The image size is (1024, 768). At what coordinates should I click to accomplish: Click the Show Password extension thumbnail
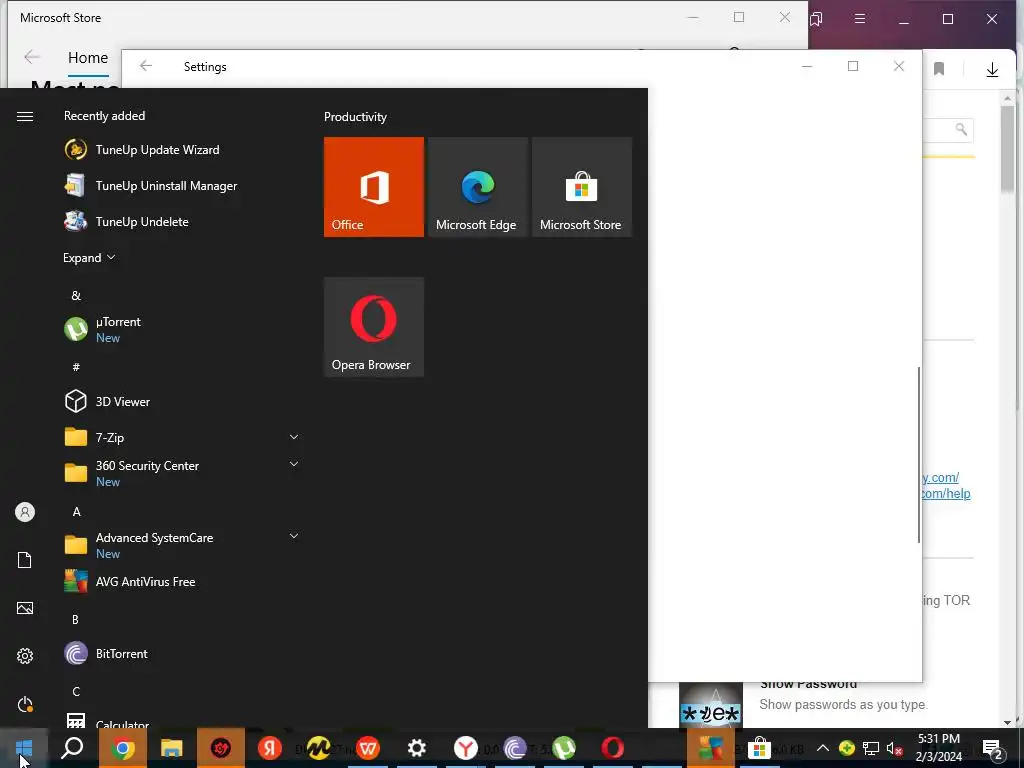[x=711, y=705]
